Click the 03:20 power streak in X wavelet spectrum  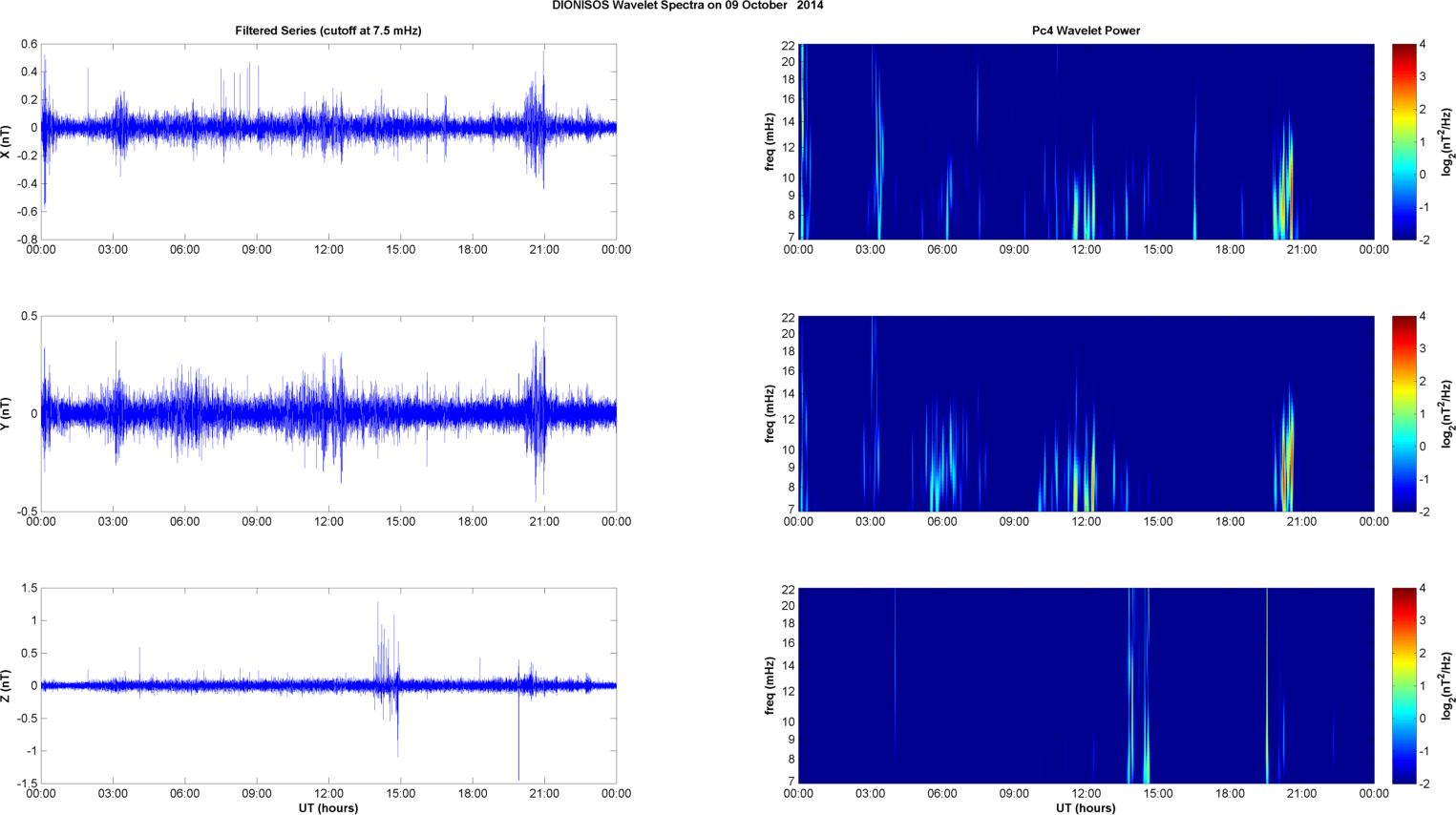click(879, 148)
